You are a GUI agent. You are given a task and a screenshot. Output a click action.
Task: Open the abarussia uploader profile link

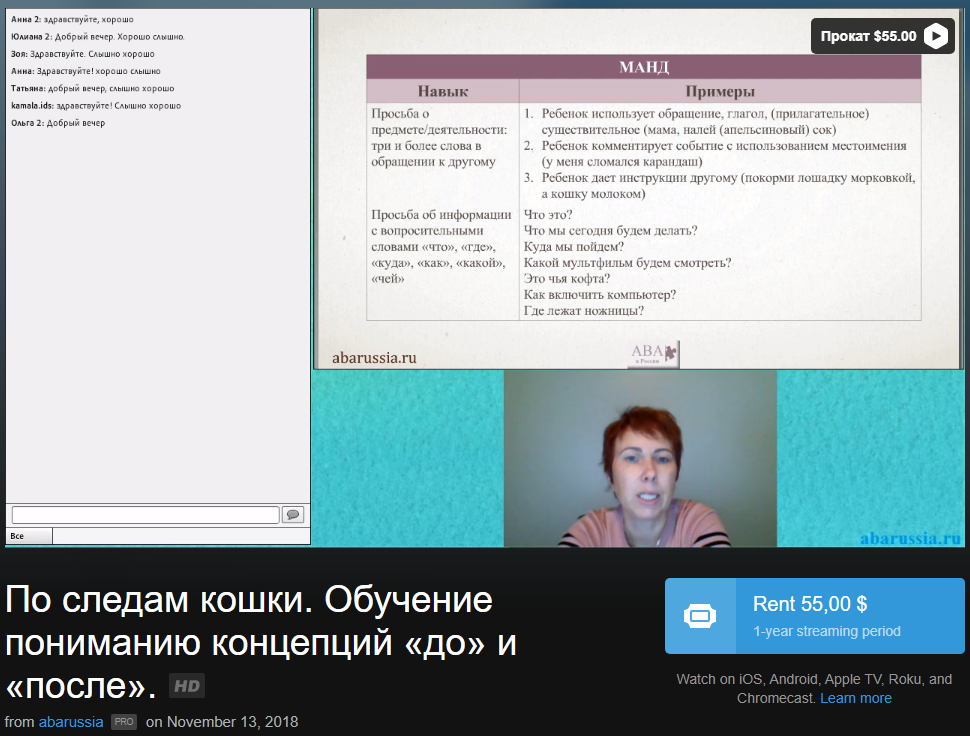(71, 721)
